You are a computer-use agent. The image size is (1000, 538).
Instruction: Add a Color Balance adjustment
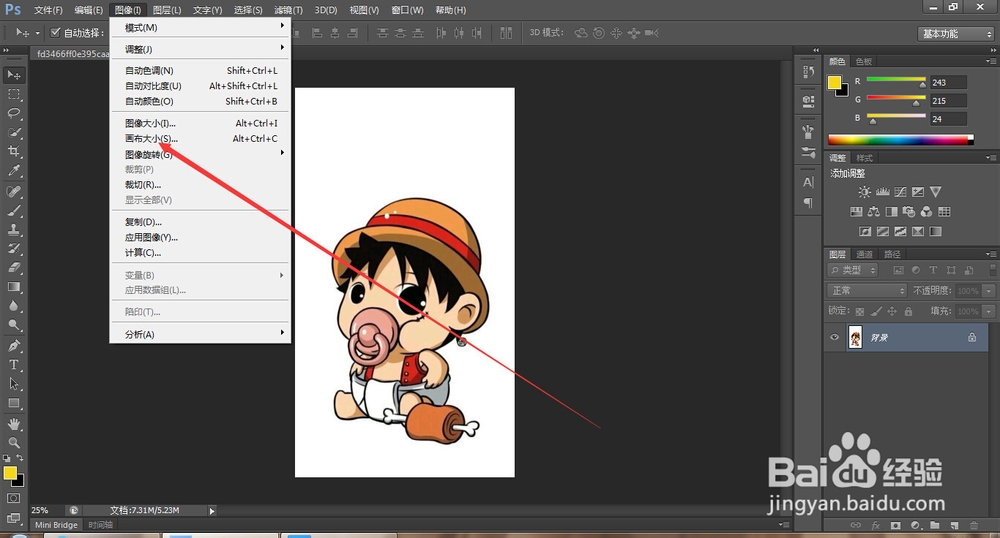click(874, 212)
